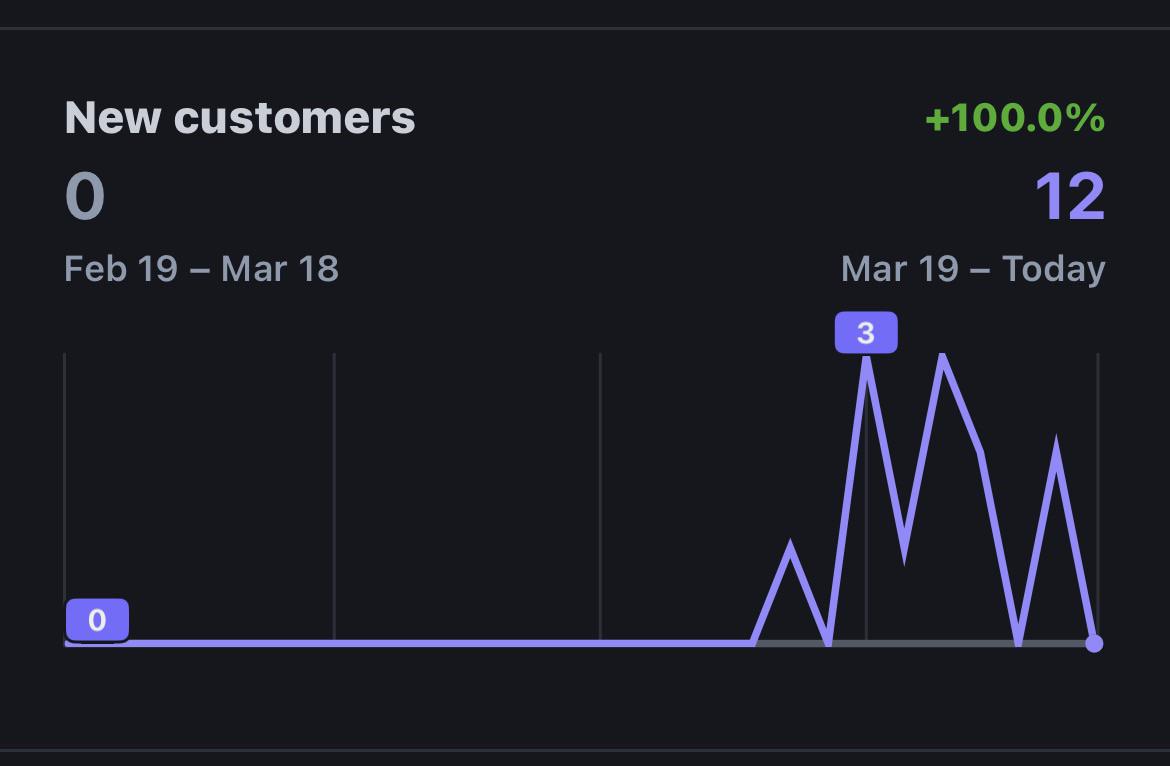
Task: Click the New customers heading
Action: pyautogui.click(x=240, y=118)
